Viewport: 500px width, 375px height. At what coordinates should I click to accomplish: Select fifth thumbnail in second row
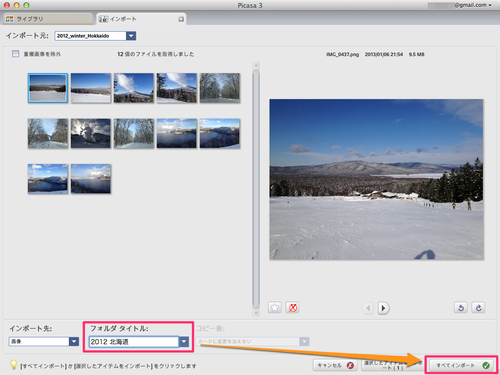click(x=220, y=133)
